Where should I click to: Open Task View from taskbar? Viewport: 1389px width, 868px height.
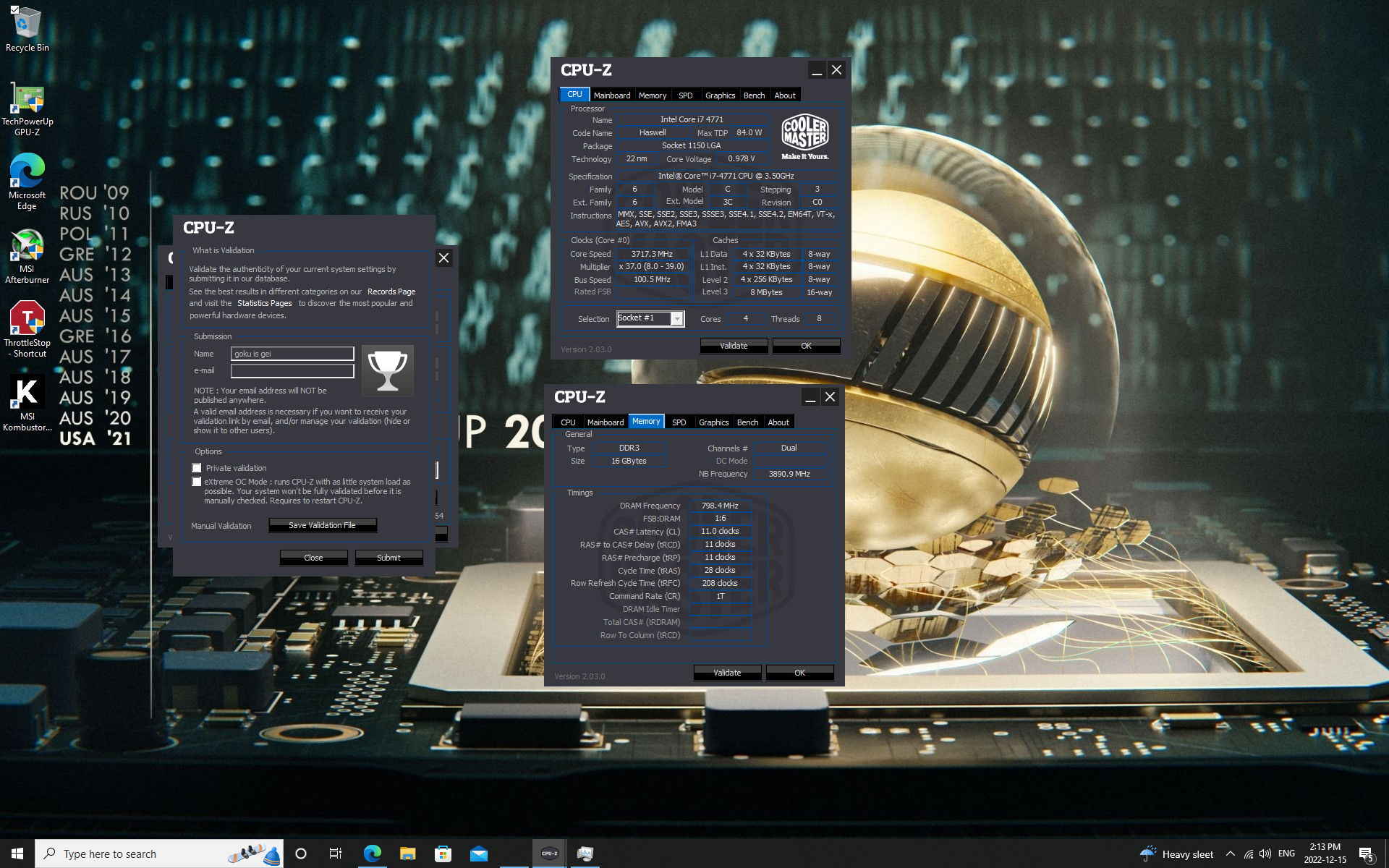pyautogui.click(x=336, y=854)
